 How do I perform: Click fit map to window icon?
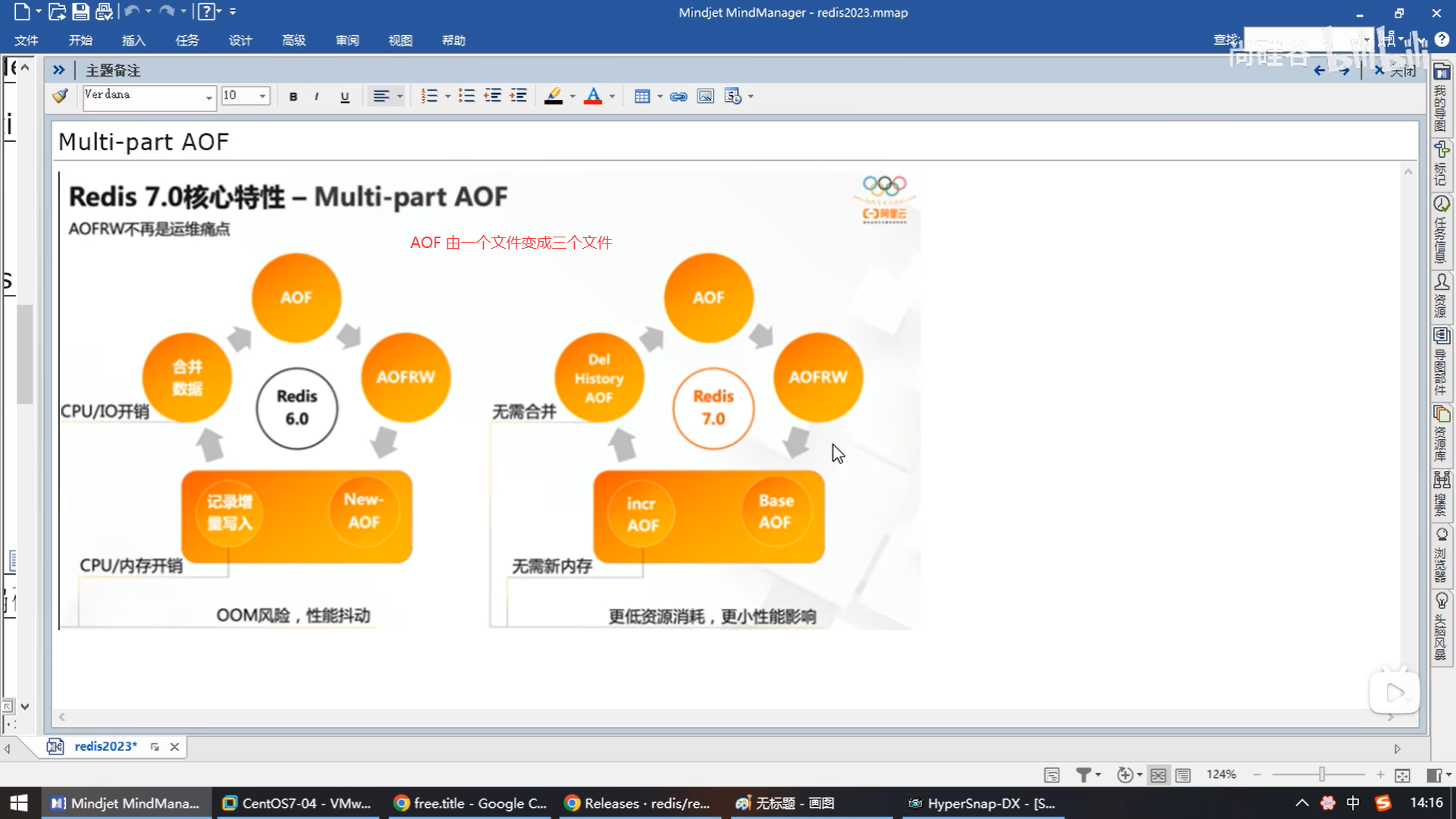[x=1402, y=775]
